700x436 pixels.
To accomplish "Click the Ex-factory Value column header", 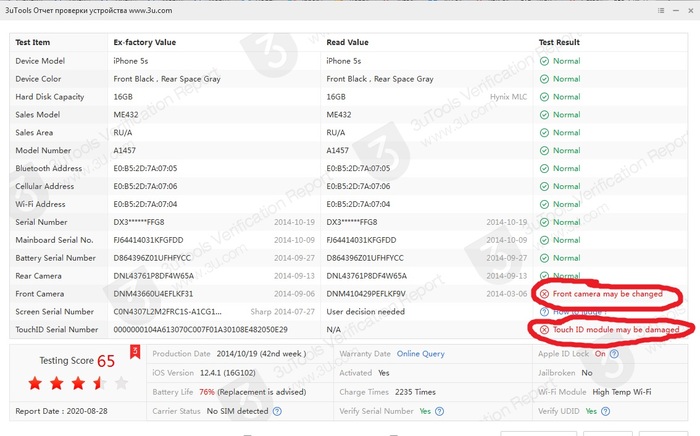I will coord(145,43).
